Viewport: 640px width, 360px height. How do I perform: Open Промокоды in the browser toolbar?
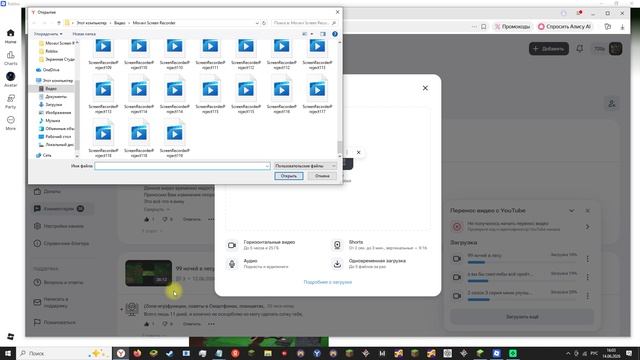[513, 27]
